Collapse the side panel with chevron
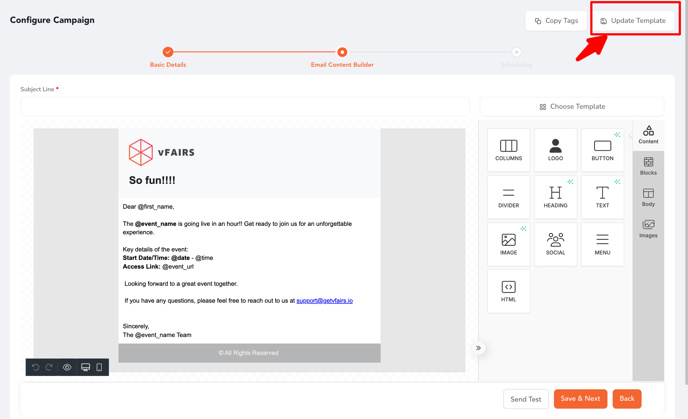This screenshot has width=688, height=419. [x=478, y=348]
